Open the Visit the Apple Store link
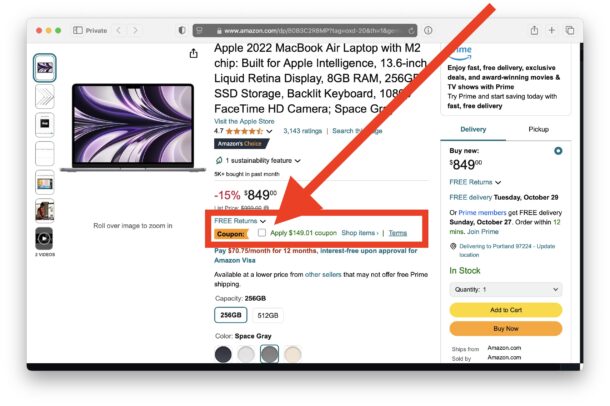The width and height of the screenshot is (610, 406). click(244, 121)
